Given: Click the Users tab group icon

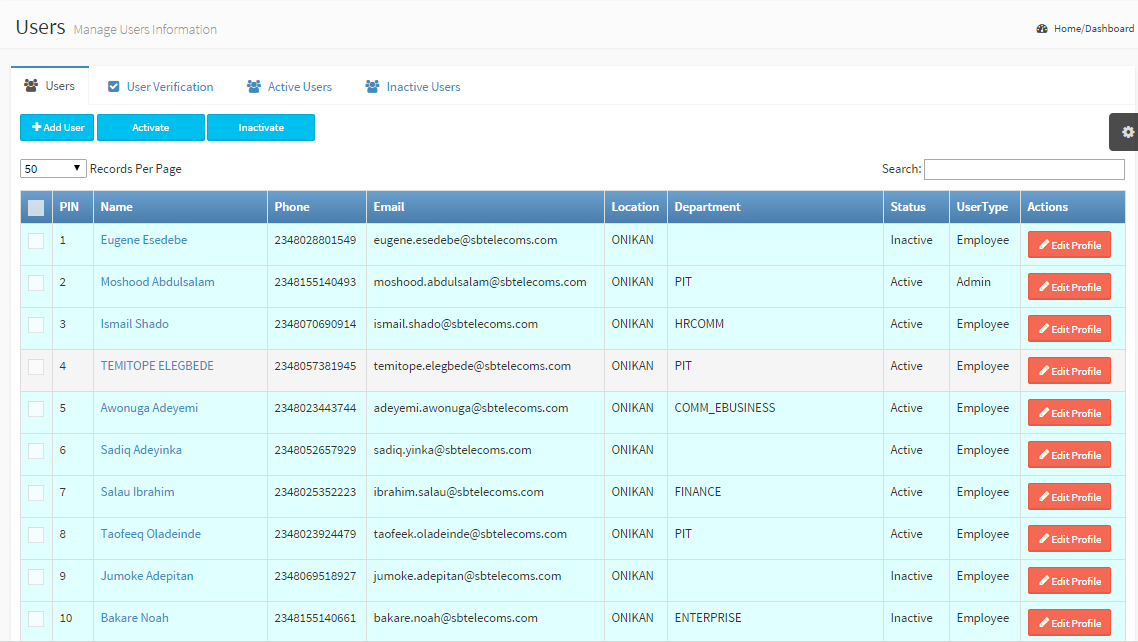Looking at the screenshot, I should click(31, 86).
